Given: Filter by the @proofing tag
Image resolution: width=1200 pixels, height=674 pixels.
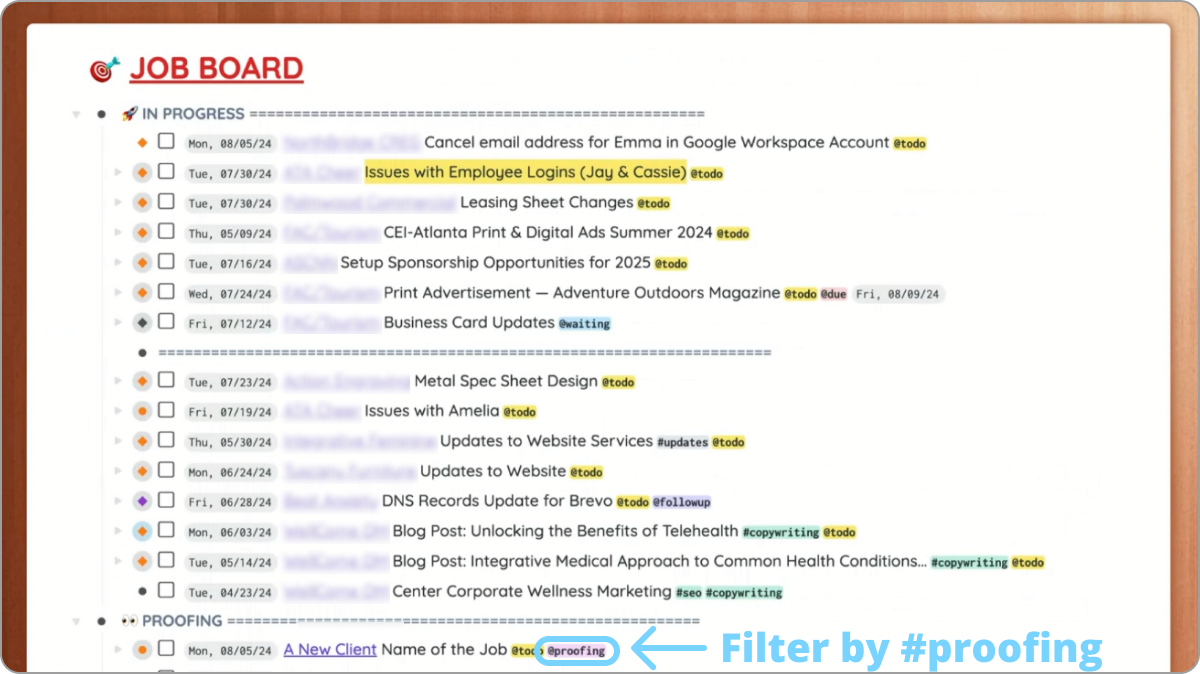Looking at the screenshot, I should coord(576,651).
